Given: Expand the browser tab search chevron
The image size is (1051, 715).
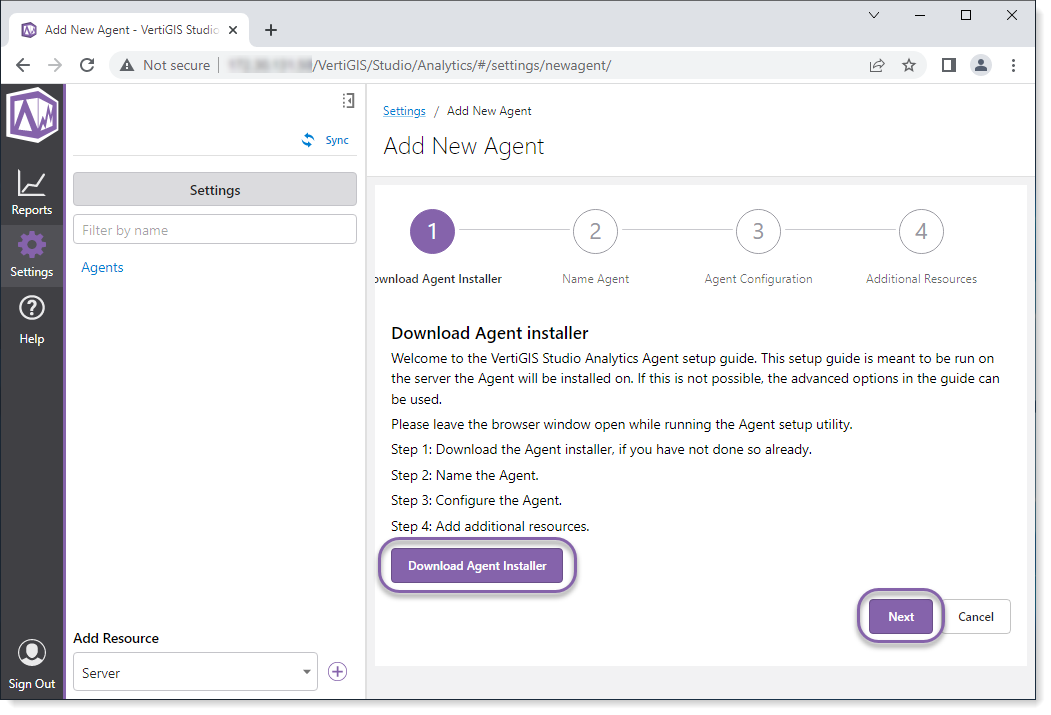Looking at the screenshot, I should click(873, 15).
